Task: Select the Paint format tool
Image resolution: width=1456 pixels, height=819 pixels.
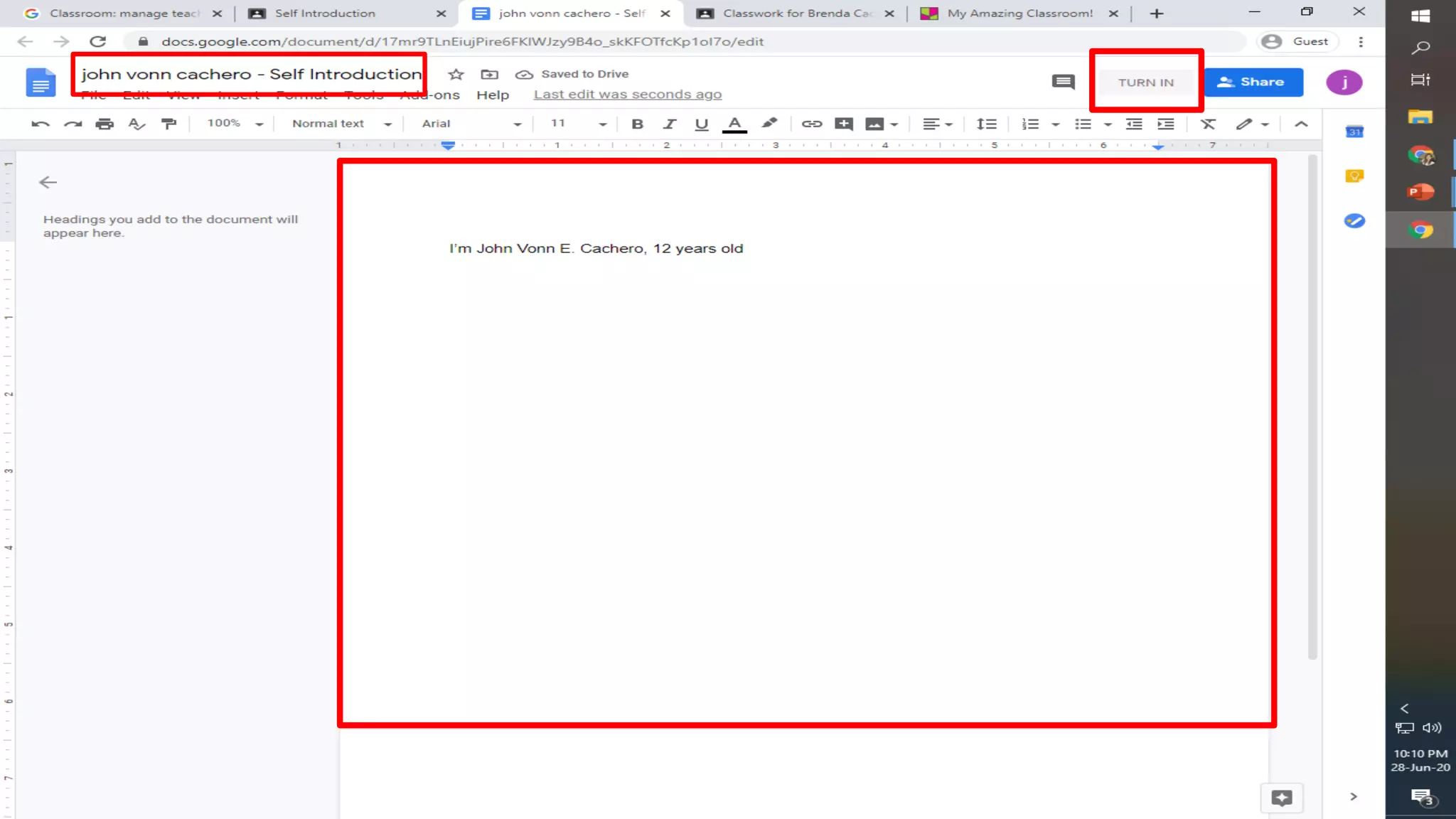Action: pos(168,124)
